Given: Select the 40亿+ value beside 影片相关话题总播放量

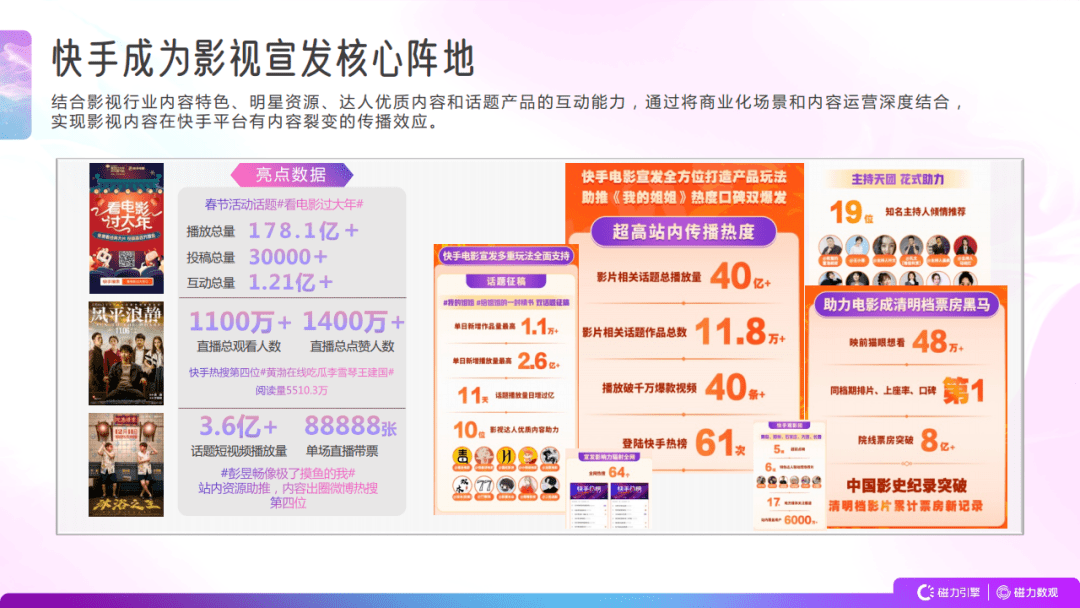Looking at the screenshot, I should (x=740, y=276).
